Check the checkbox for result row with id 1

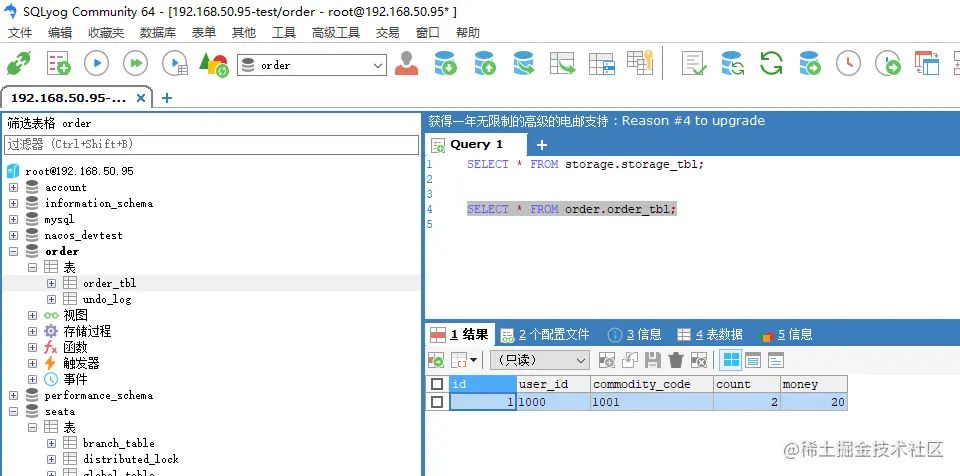click(437, 402)
